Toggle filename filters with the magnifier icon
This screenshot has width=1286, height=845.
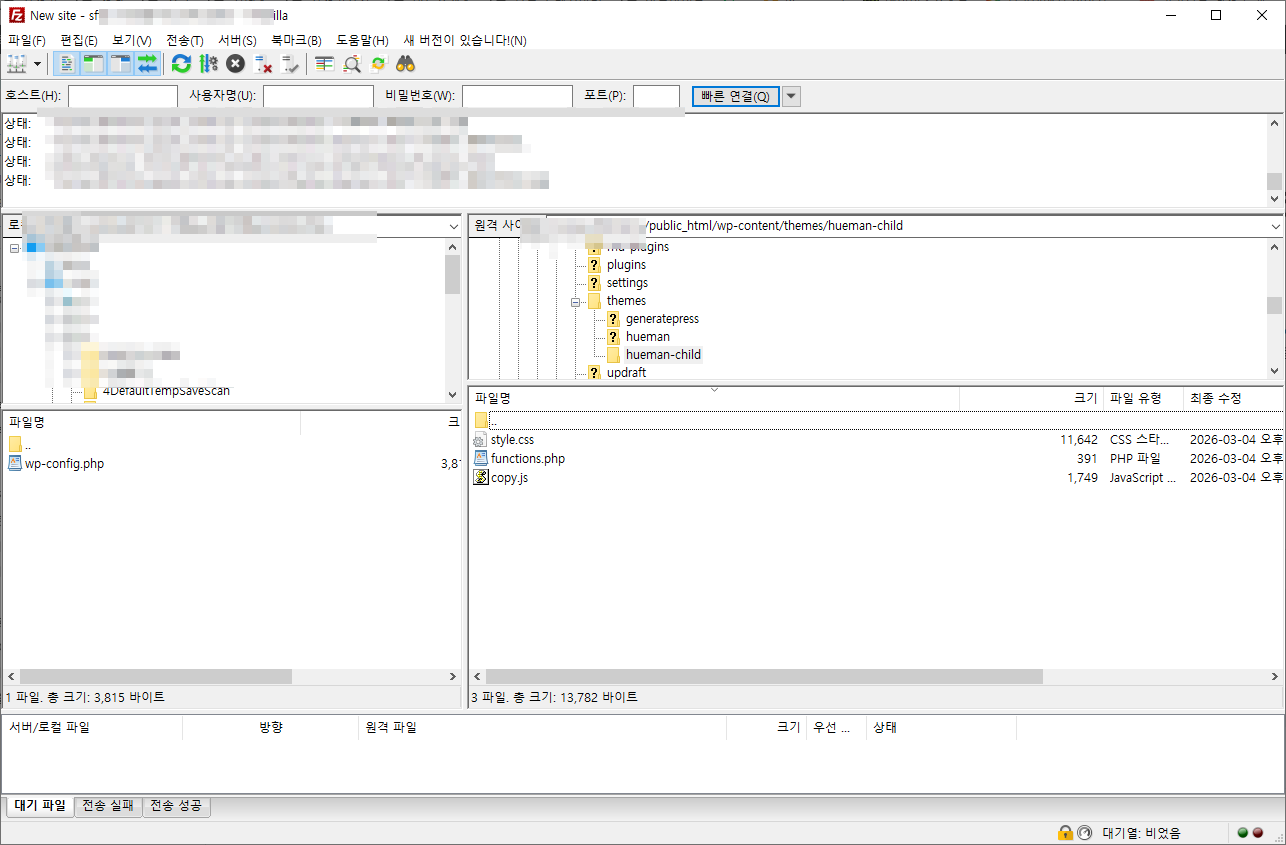click(x=351, y=64)
